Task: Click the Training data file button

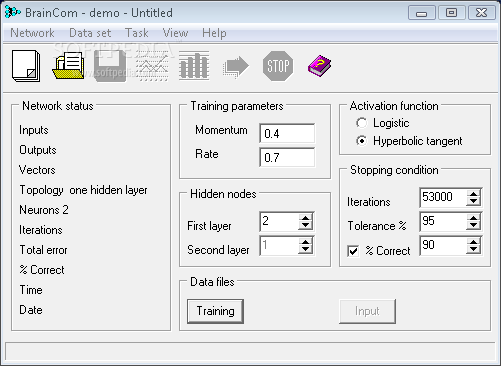Action: click(215, 311)
